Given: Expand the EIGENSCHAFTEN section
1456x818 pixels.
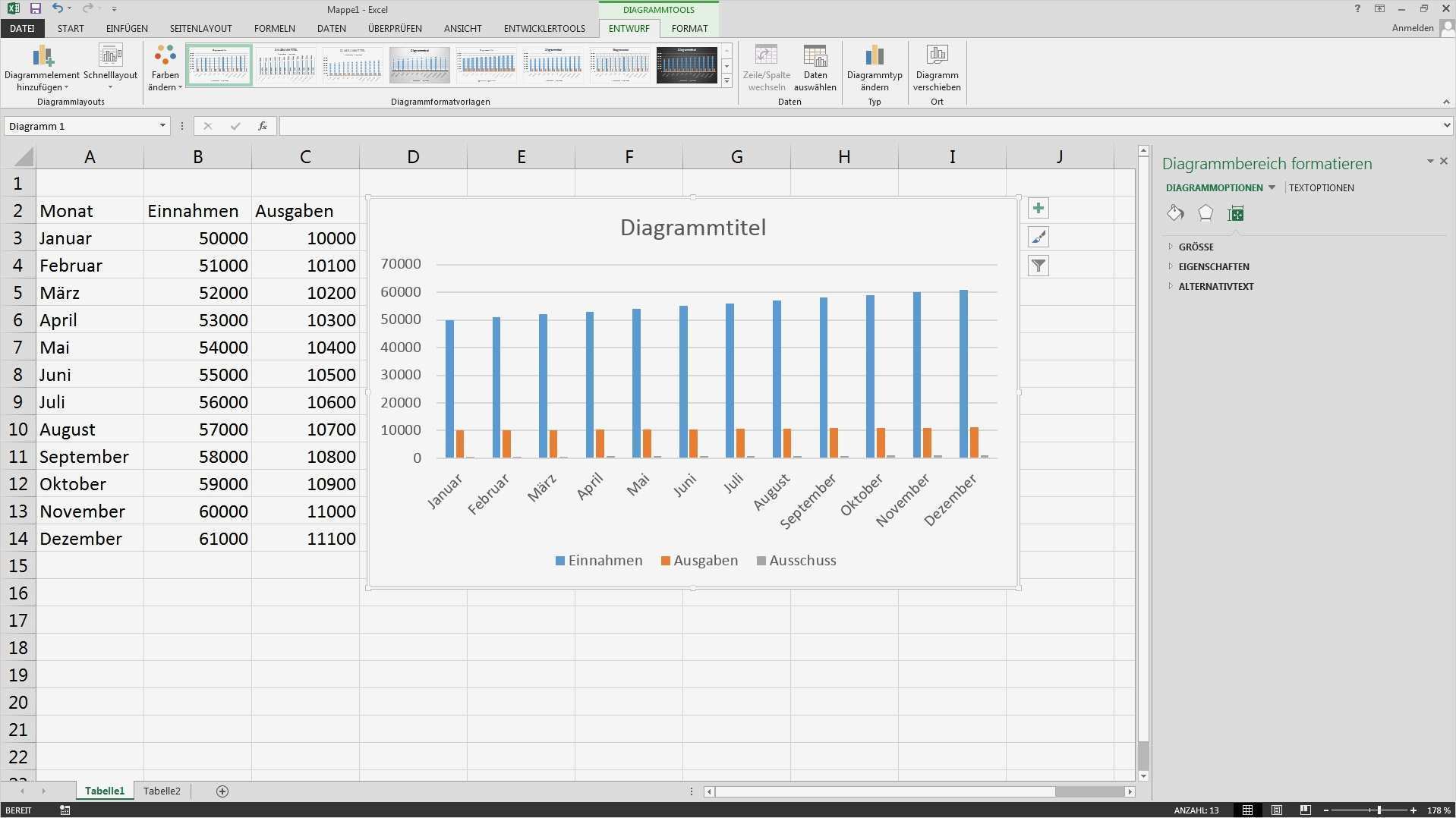Looking at the screenshot, I should [1213, 267].
